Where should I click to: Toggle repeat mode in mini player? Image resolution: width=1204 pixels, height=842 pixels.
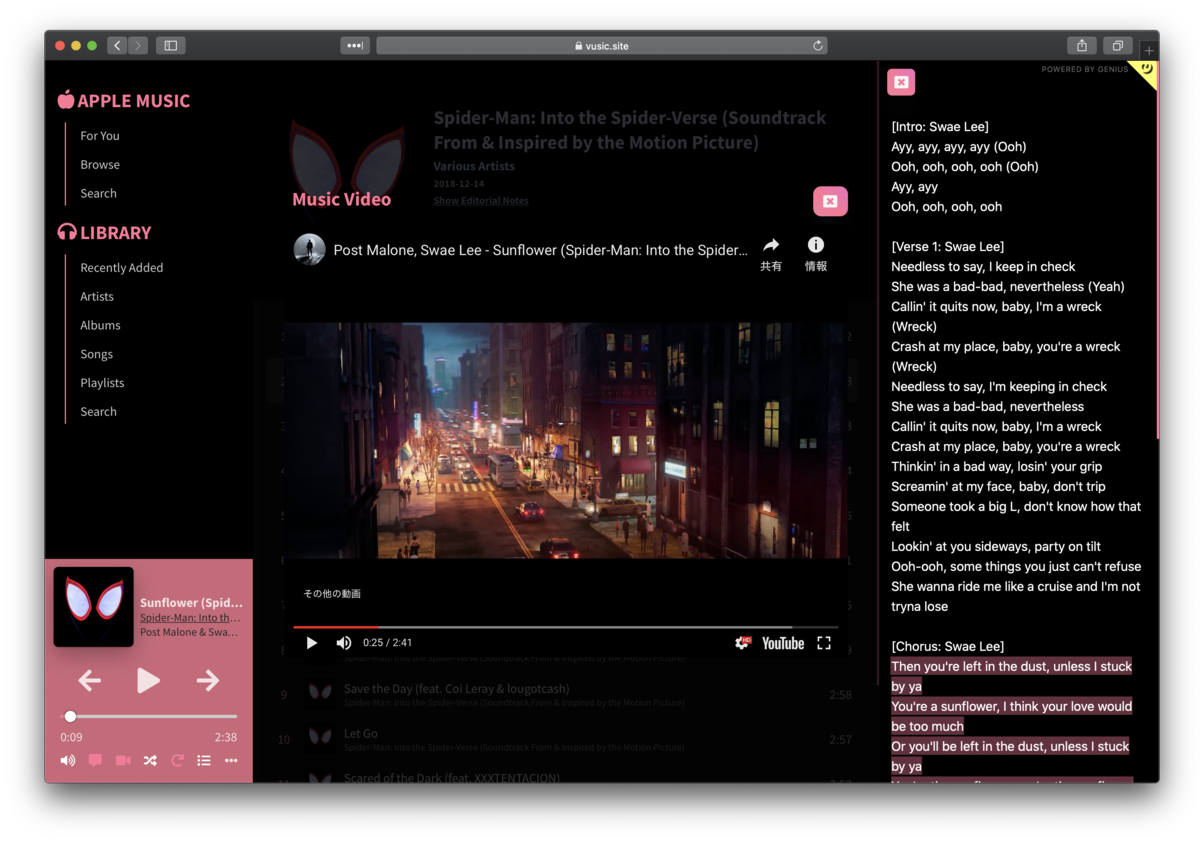177,761
